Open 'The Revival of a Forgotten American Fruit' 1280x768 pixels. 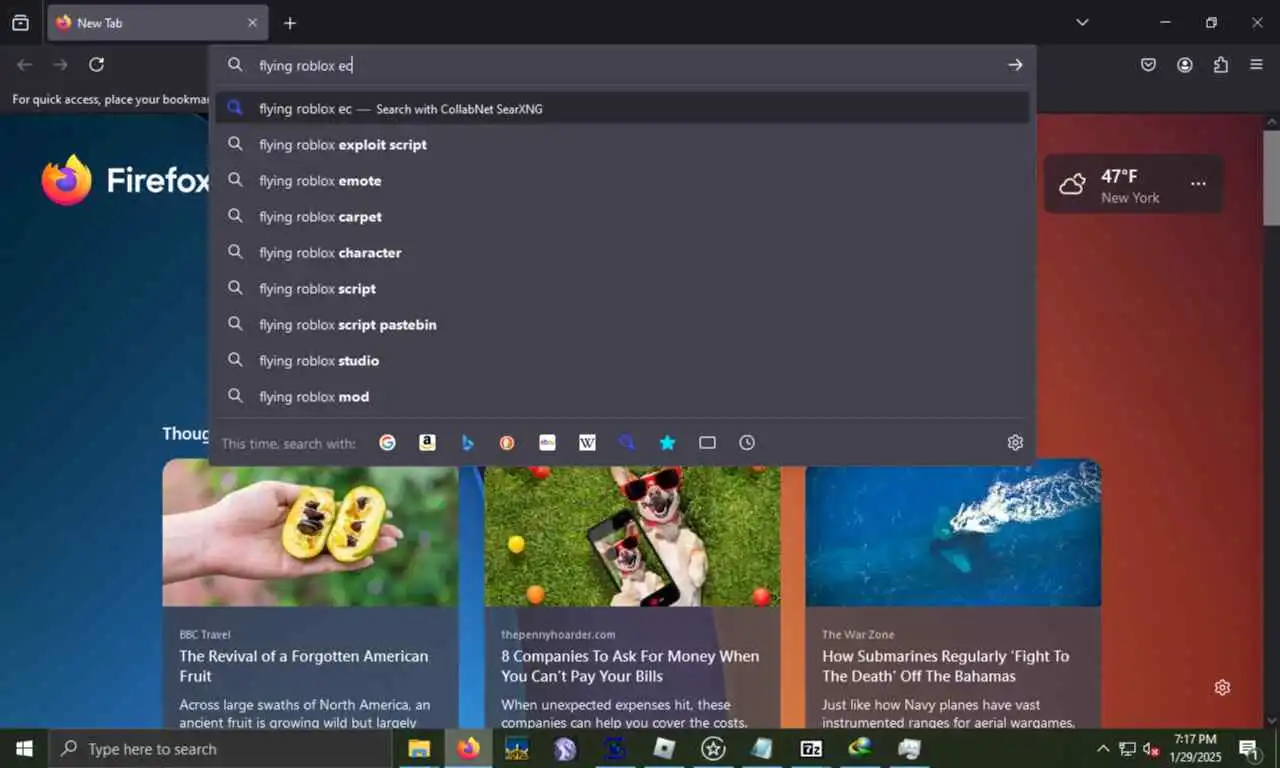click(x=304, y=666)
